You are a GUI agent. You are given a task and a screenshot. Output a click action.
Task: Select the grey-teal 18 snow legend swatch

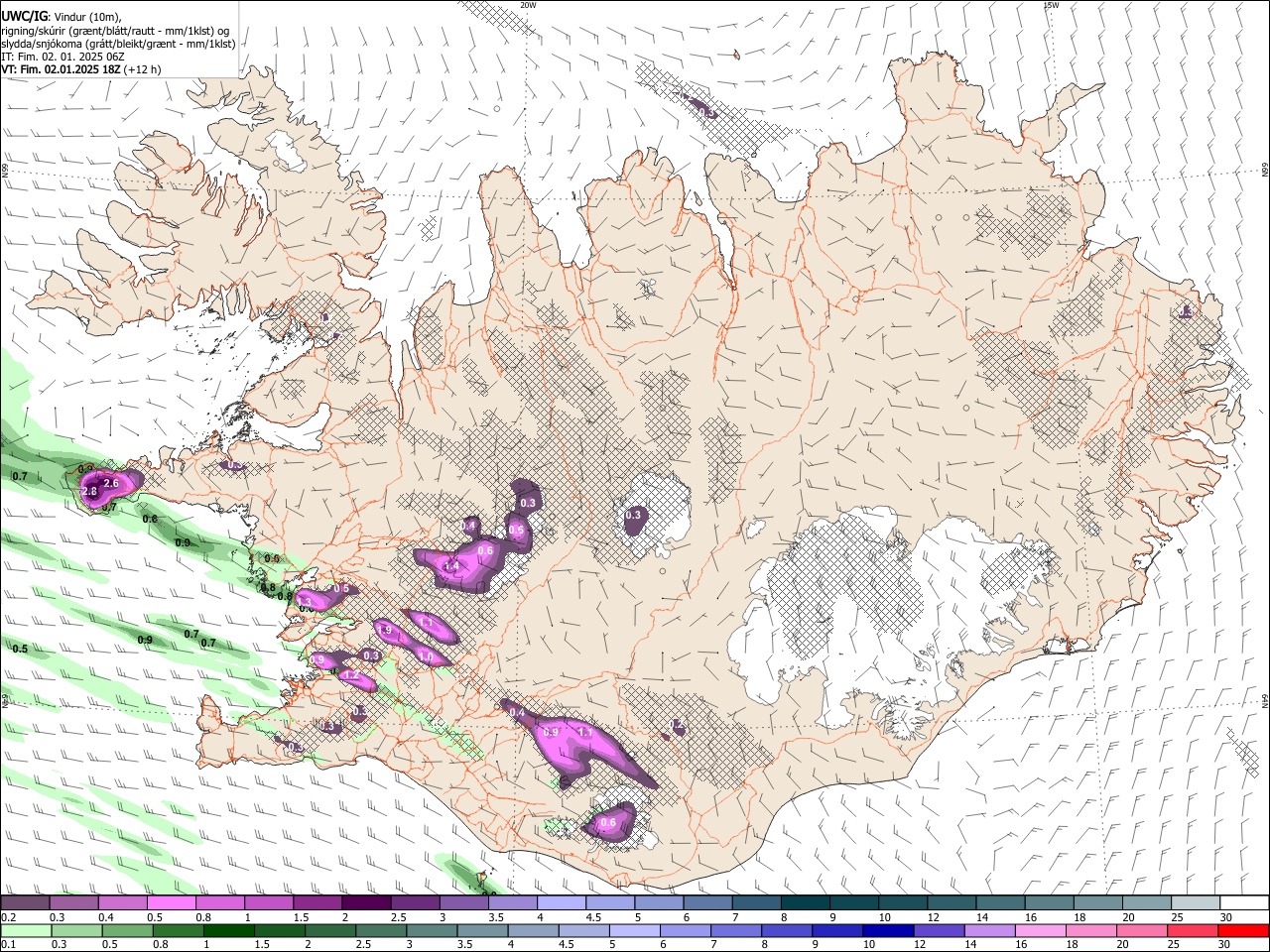1099,903
